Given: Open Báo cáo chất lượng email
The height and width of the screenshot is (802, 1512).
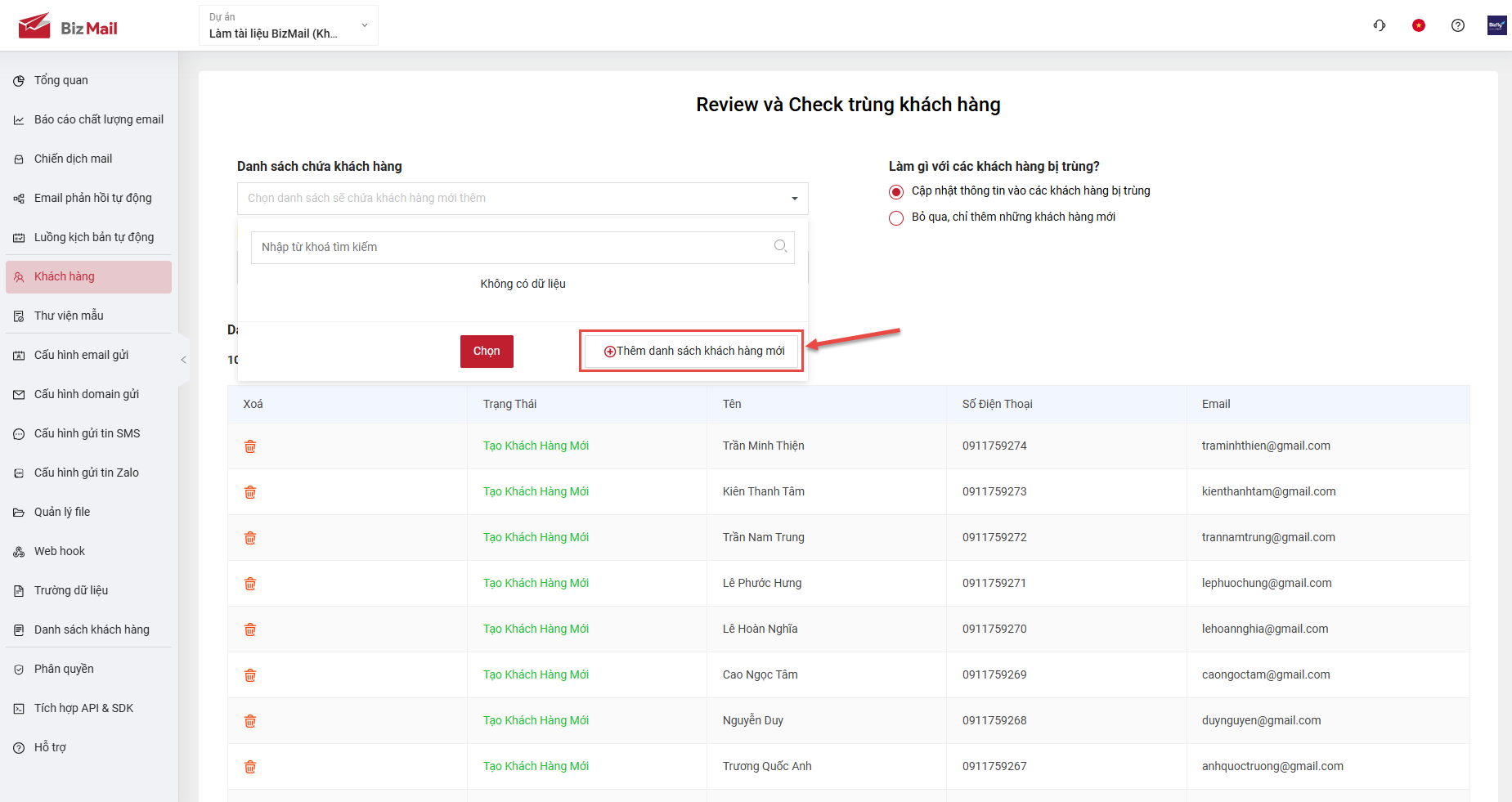Looking at the screenshot, I should [88, 119].
